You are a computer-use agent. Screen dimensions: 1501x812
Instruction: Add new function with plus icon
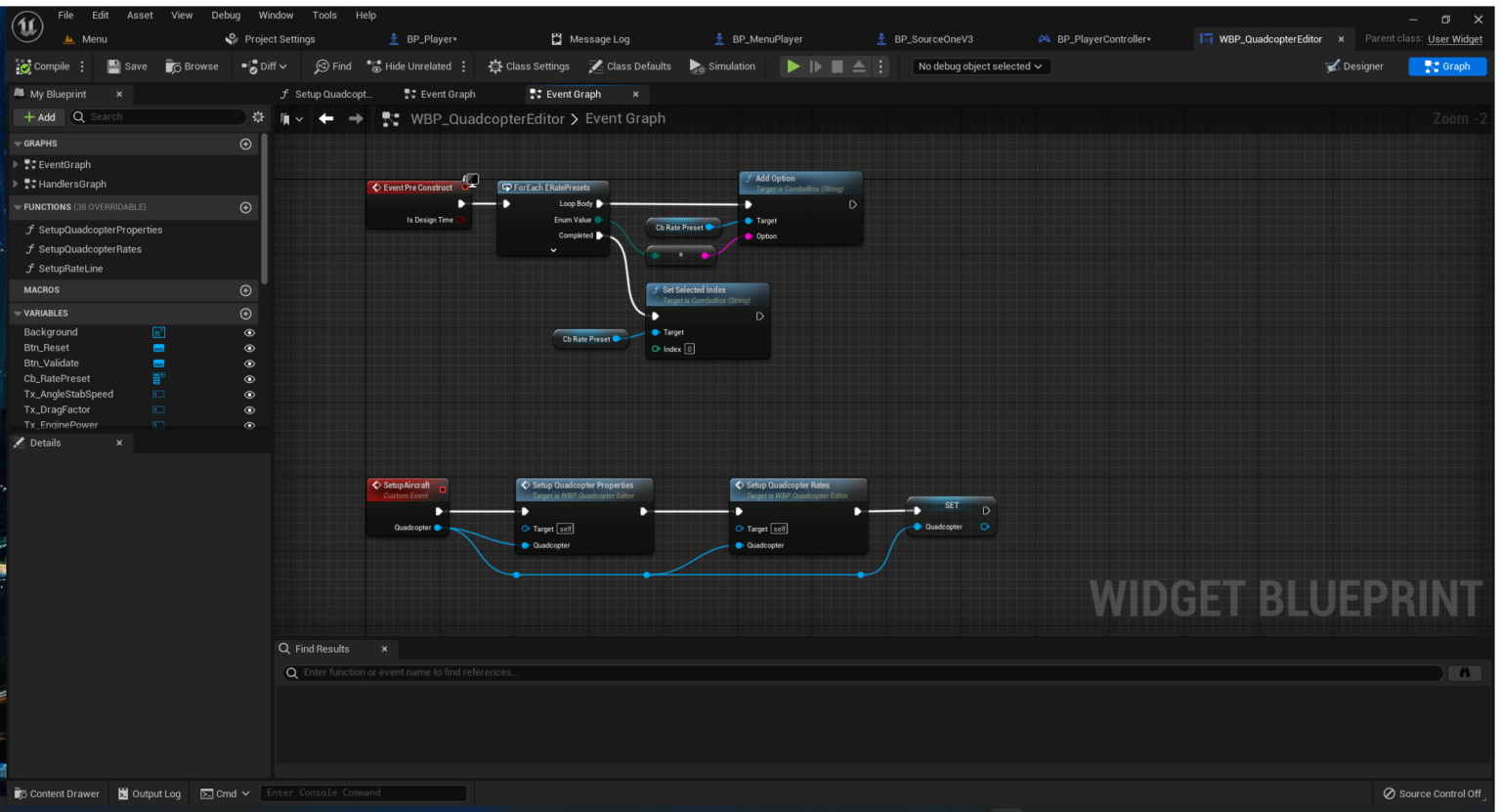[245, 207]
